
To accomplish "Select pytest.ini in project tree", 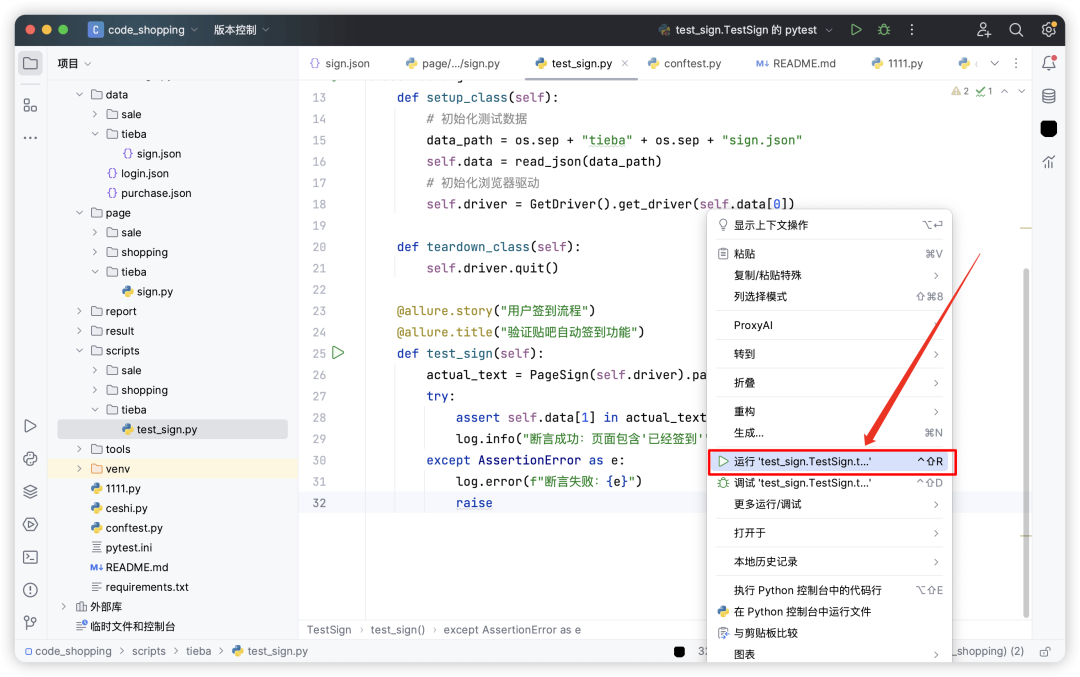I will (x=122, y=548).
